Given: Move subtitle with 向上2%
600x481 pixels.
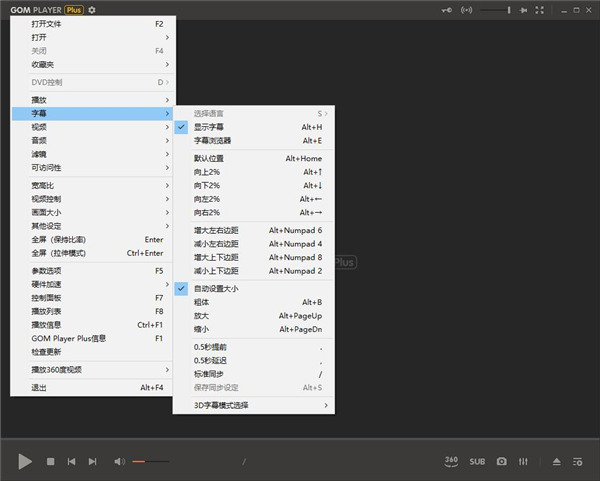Looking at the screenshot, I should point(254,172).
